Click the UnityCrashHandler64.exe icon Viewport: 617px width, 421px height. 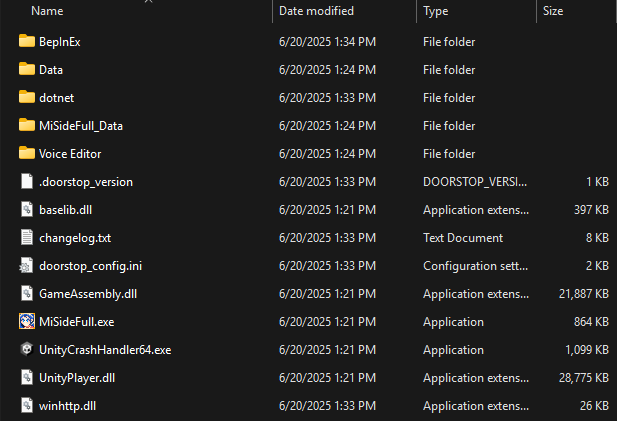(27, 350)
